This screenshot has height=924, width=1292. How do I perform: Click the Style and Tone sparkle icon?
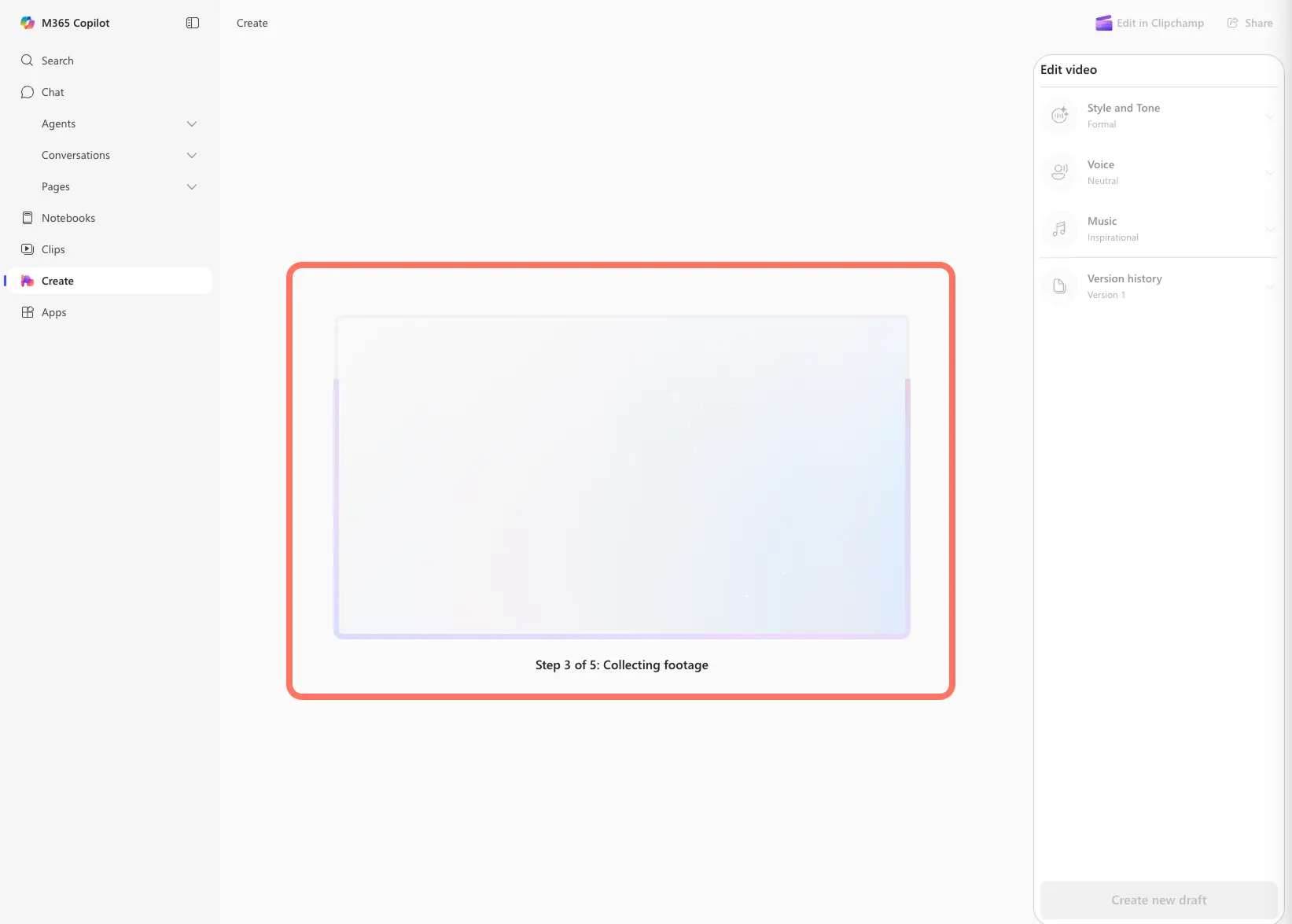coord(1060,116)
